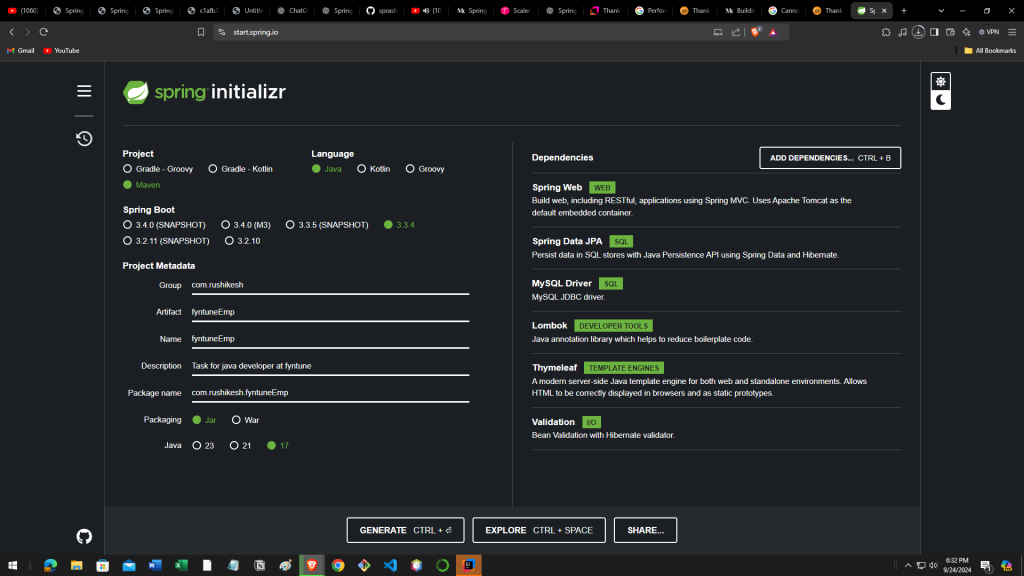1024x576 pixels.
Task: Open IntelliJ IDEA from the taskbar
Action: pyautogui.click(x=469, y=566)
